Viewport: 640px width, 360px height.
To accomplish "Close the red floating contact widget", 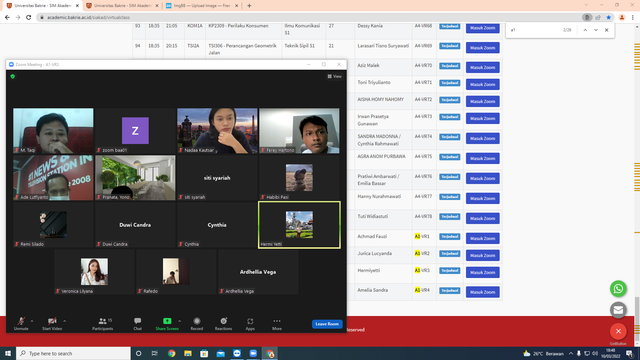I will (618, 331).
